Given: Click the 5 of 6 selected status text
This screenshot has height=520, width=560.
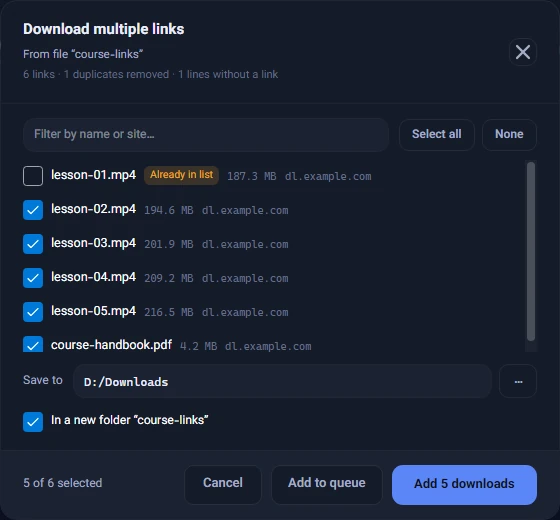Looking at the screenshot, I should coord(63,483).
